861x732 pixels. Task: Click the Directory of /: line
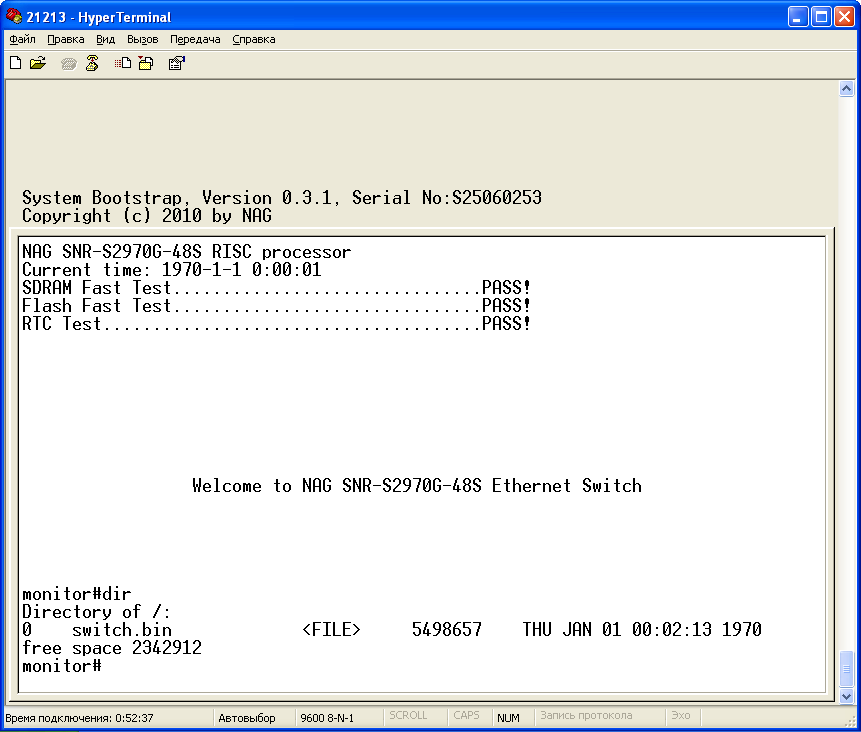97,612
